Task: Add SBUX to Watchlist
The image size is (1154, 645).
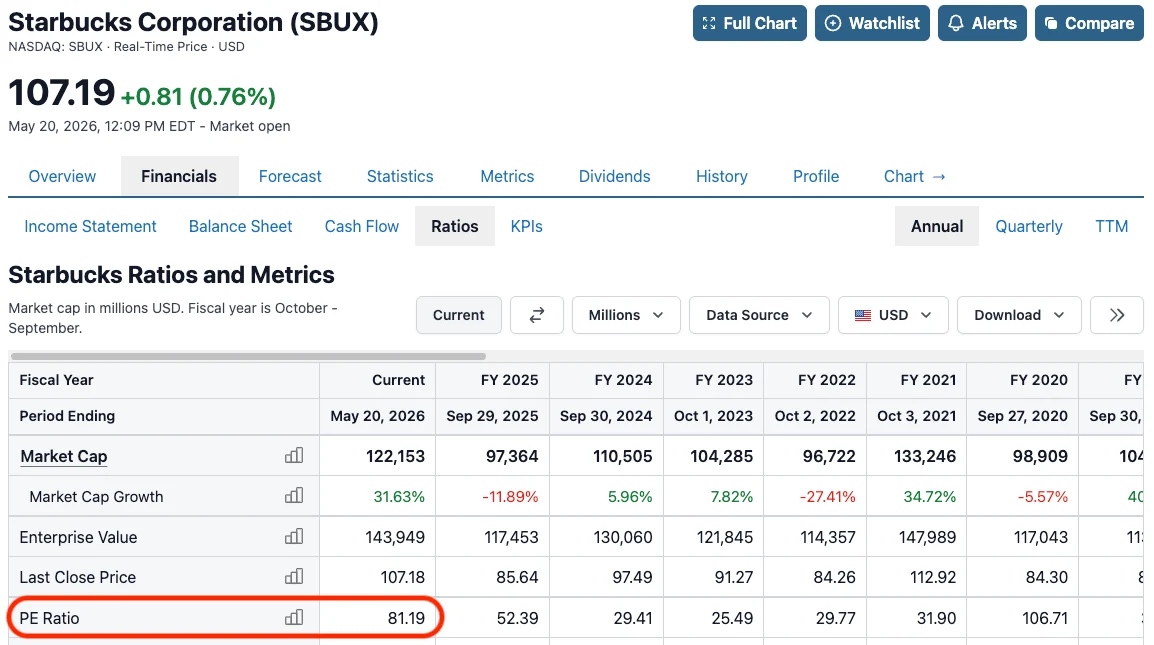Action: click(x=872, y=24)
